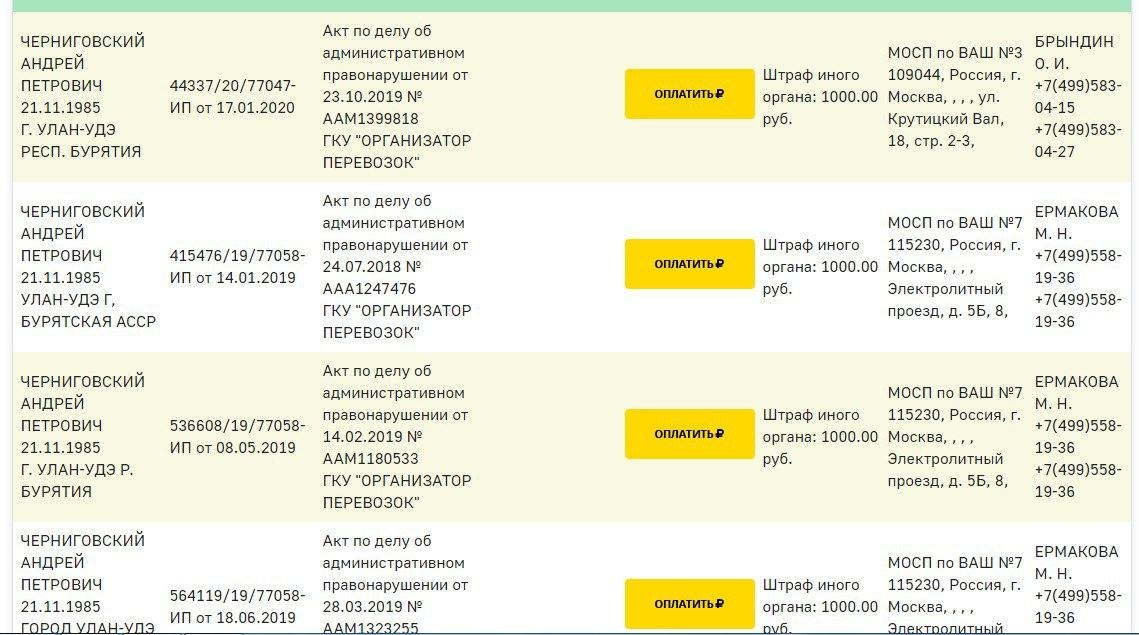The image size is (1139, 635).
Task: Click ОПЛАТИТЬ button for case 564119/19/77058-ИП
Action: pos(689,604)
